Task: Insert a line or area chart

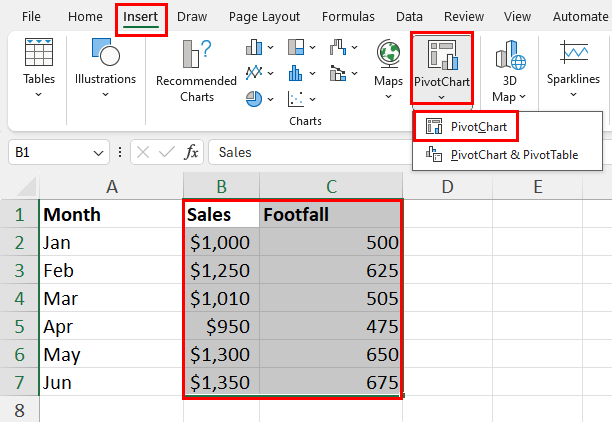Action: (x=254, y=73)
